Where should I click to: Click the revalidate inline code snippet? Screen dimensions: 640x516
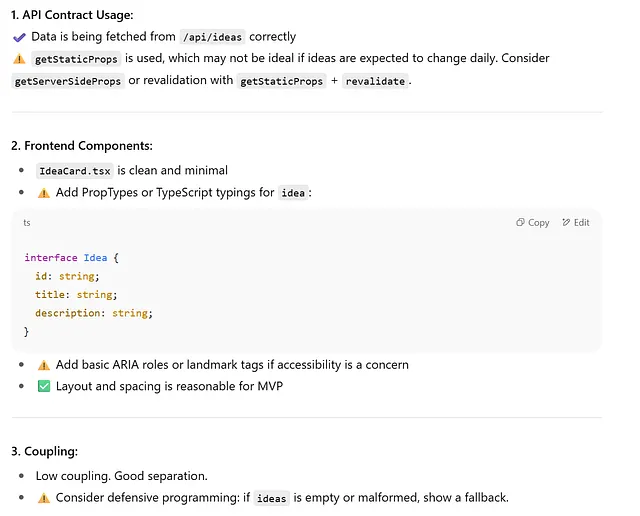pyautogui.click(x=375, y=81)
